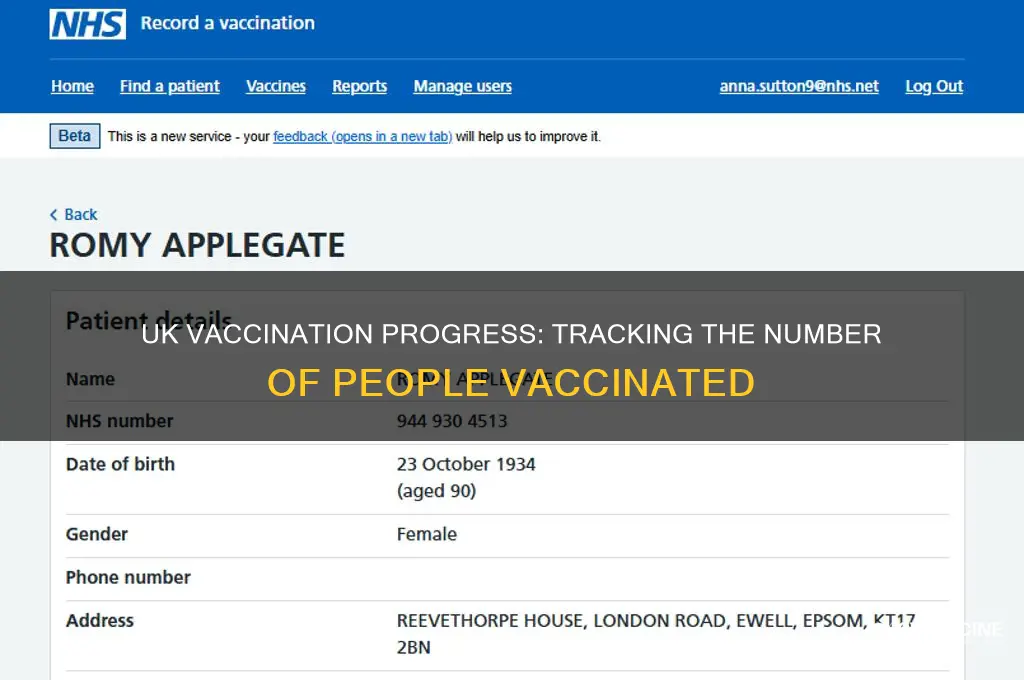Click the Address label
1024x680 pixels.
point(99,621)
